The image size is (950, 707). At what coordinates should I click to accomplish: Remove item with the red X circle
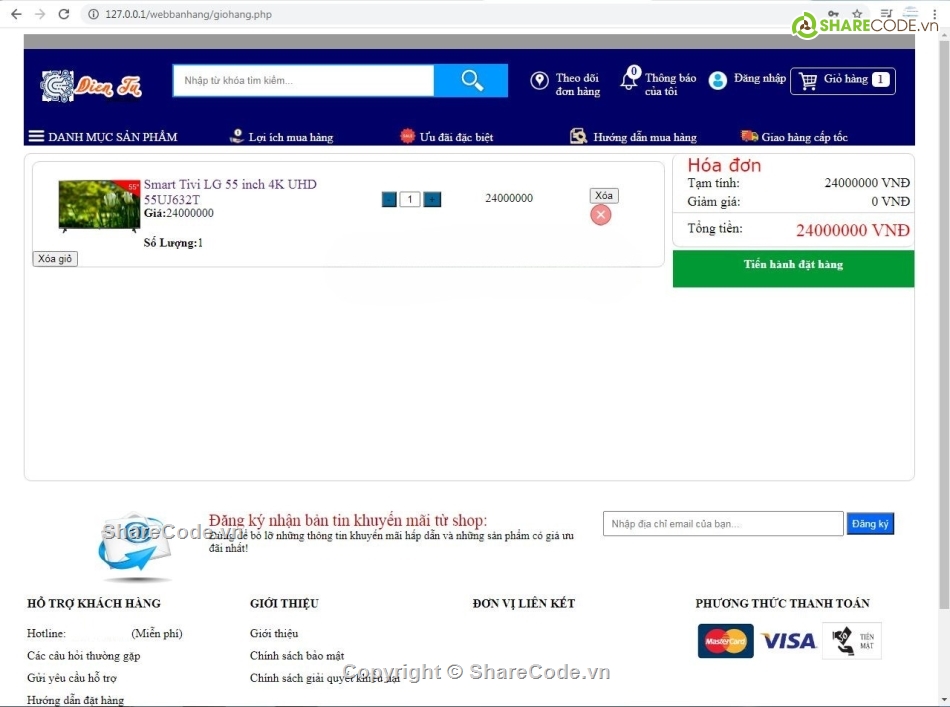(x=600, y=214)
